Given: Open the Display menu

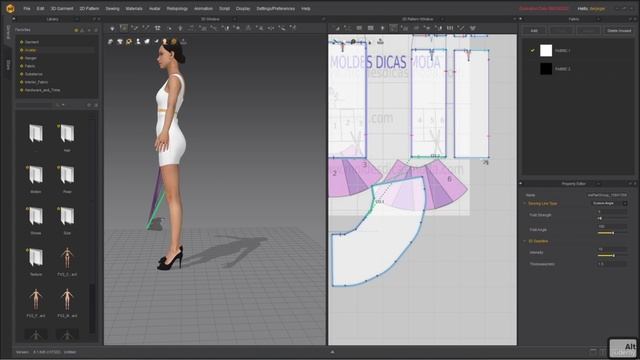Looking at the screenshot, I should tap(242, 9).
